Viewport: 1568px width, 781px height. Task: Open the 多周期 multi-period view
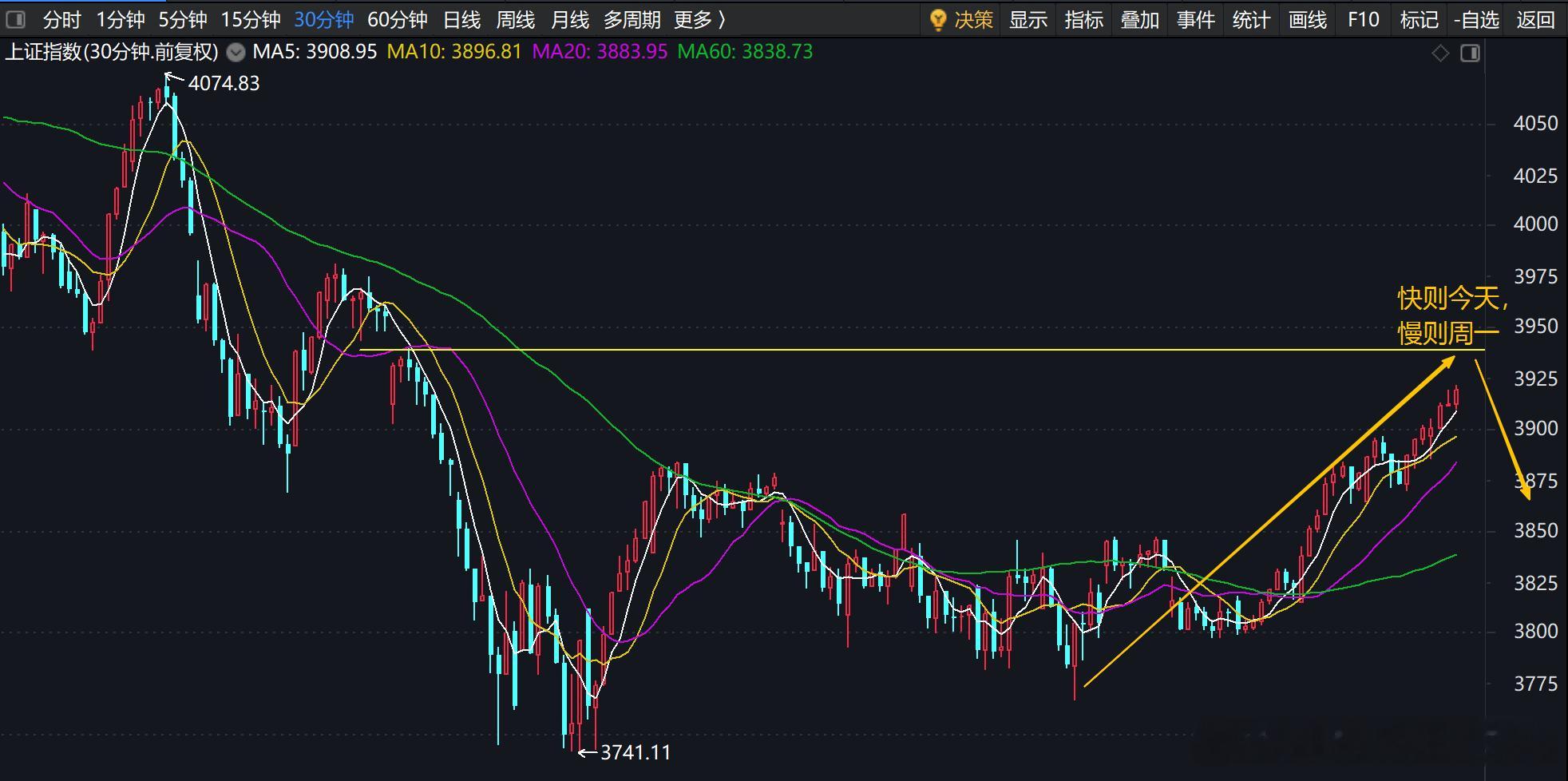click(x=632, y=19)
